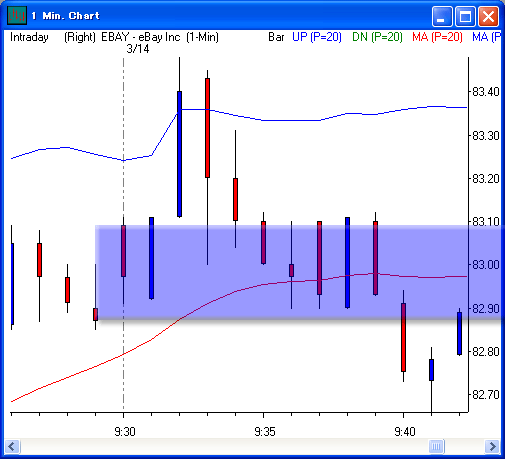Select the red MA (P=20) legend label
Viewport: 505px width, 459px height.
click(437, 37)
